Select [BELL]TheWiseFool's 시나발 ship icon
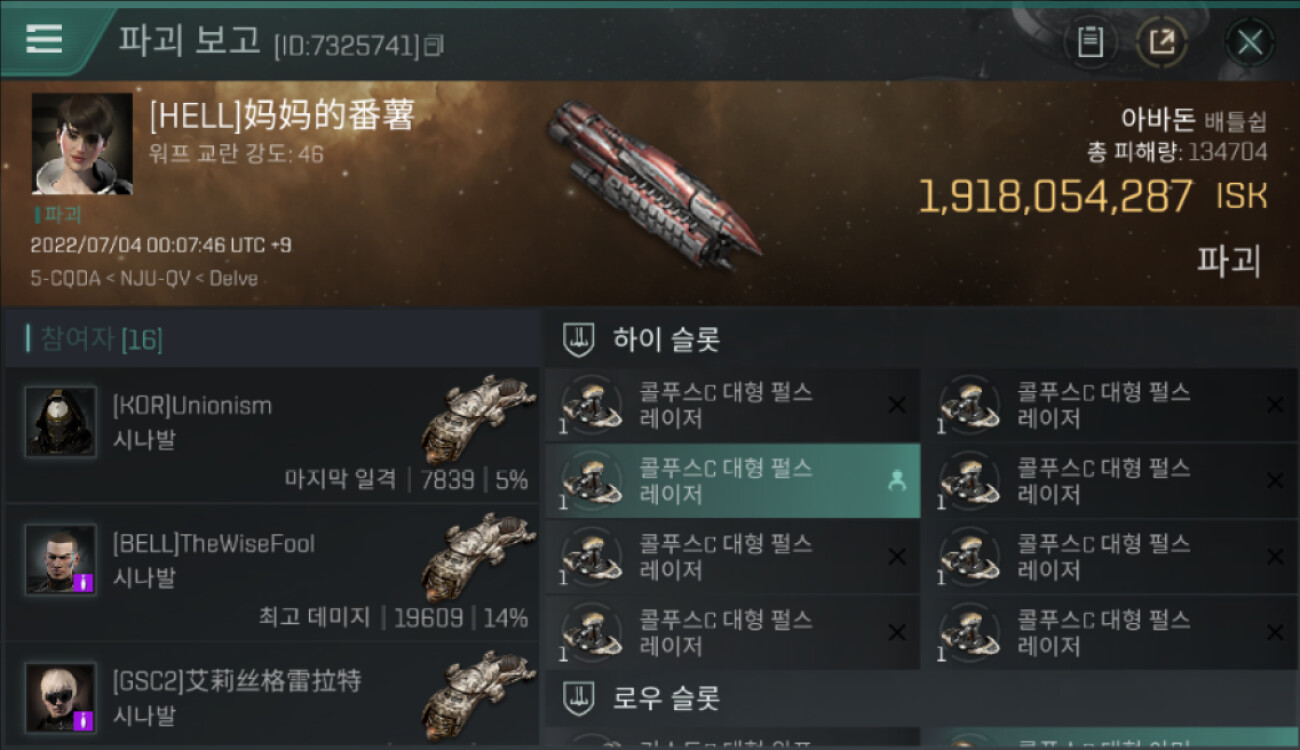Viewport: 1300px width, 750px height. tap(477, 556)
